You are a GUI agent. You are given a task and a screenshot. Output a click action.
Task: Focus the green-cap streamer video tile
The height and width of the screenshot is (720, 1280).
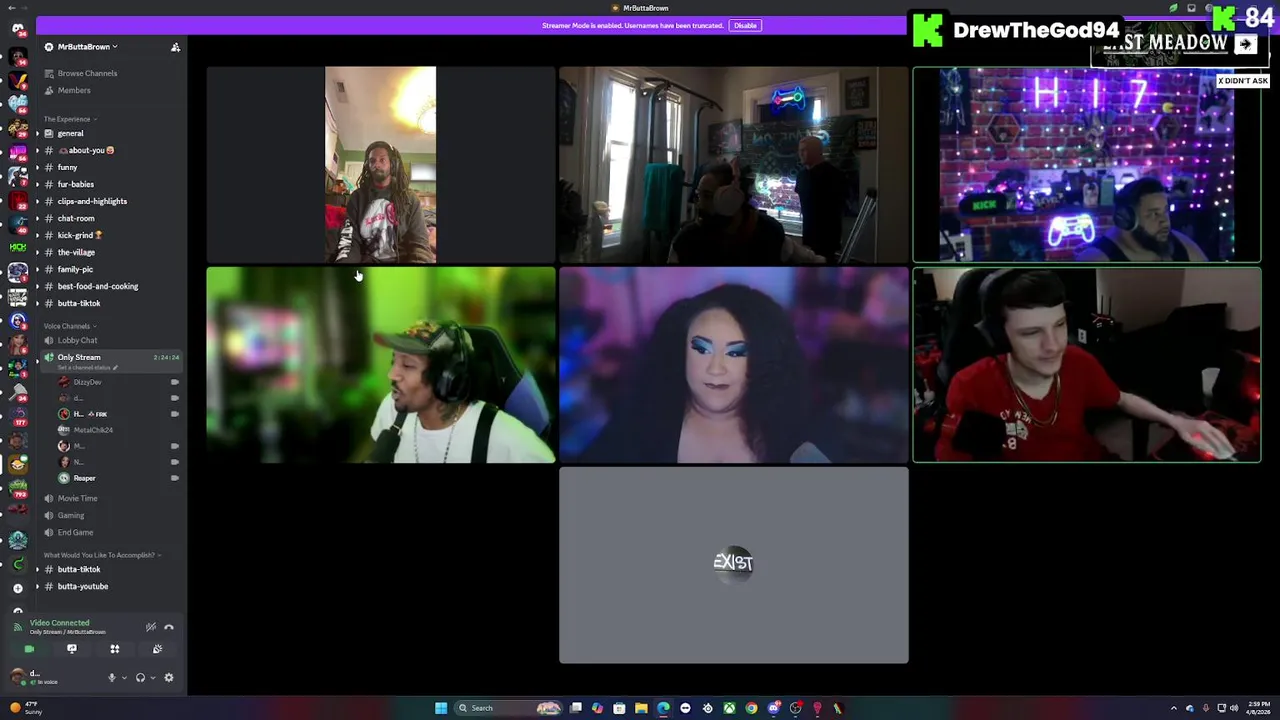(x=380, y=365)
